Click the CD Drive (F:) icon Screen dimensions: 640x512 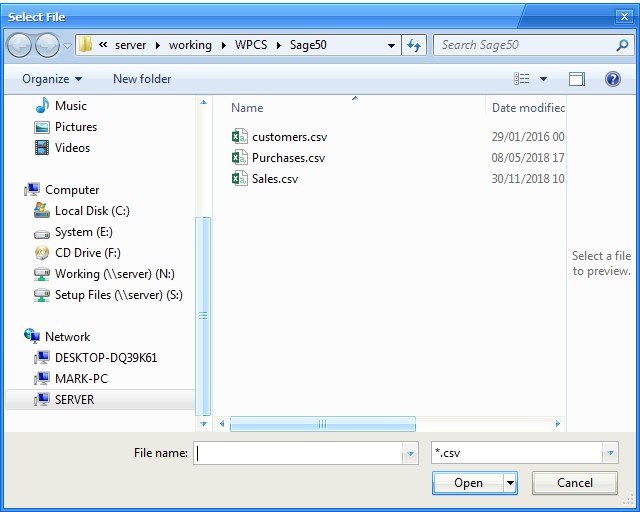pyautogui.click(x=42, y=253)
